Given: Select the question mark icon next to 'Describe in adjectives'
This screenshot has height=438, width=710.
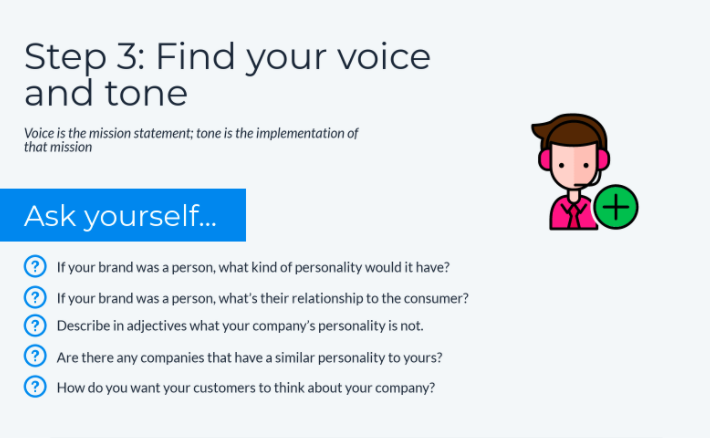Looking at the screenshot, I should coord(35,325).
